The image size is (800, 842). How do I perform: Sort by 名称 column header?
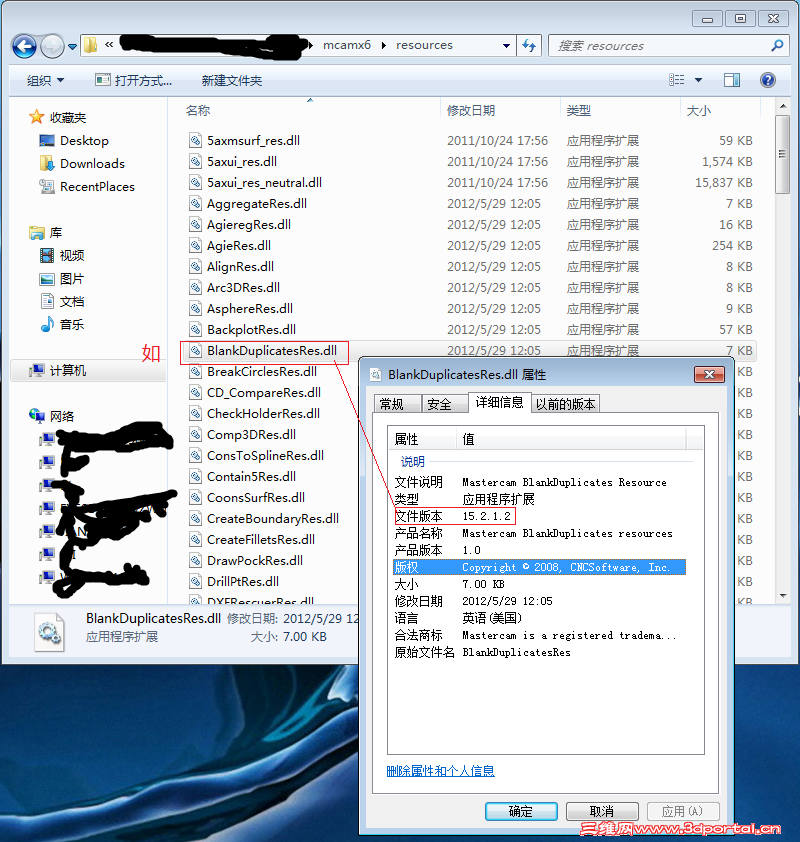coord(198,111)
